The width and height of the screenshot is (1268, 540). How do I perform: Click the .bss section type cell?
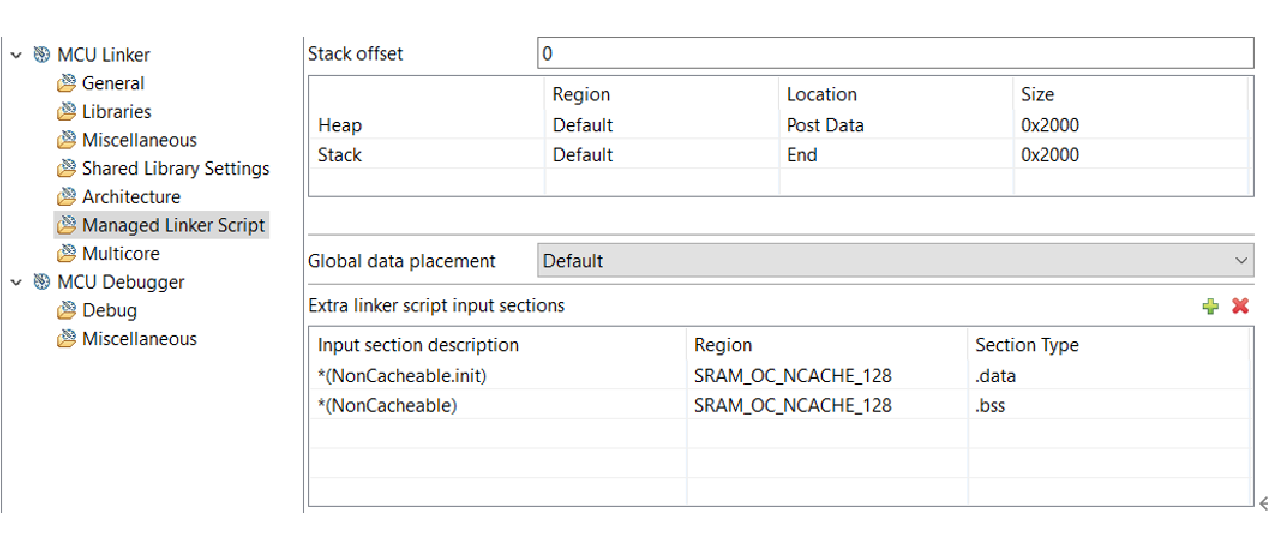pos(990,406)
